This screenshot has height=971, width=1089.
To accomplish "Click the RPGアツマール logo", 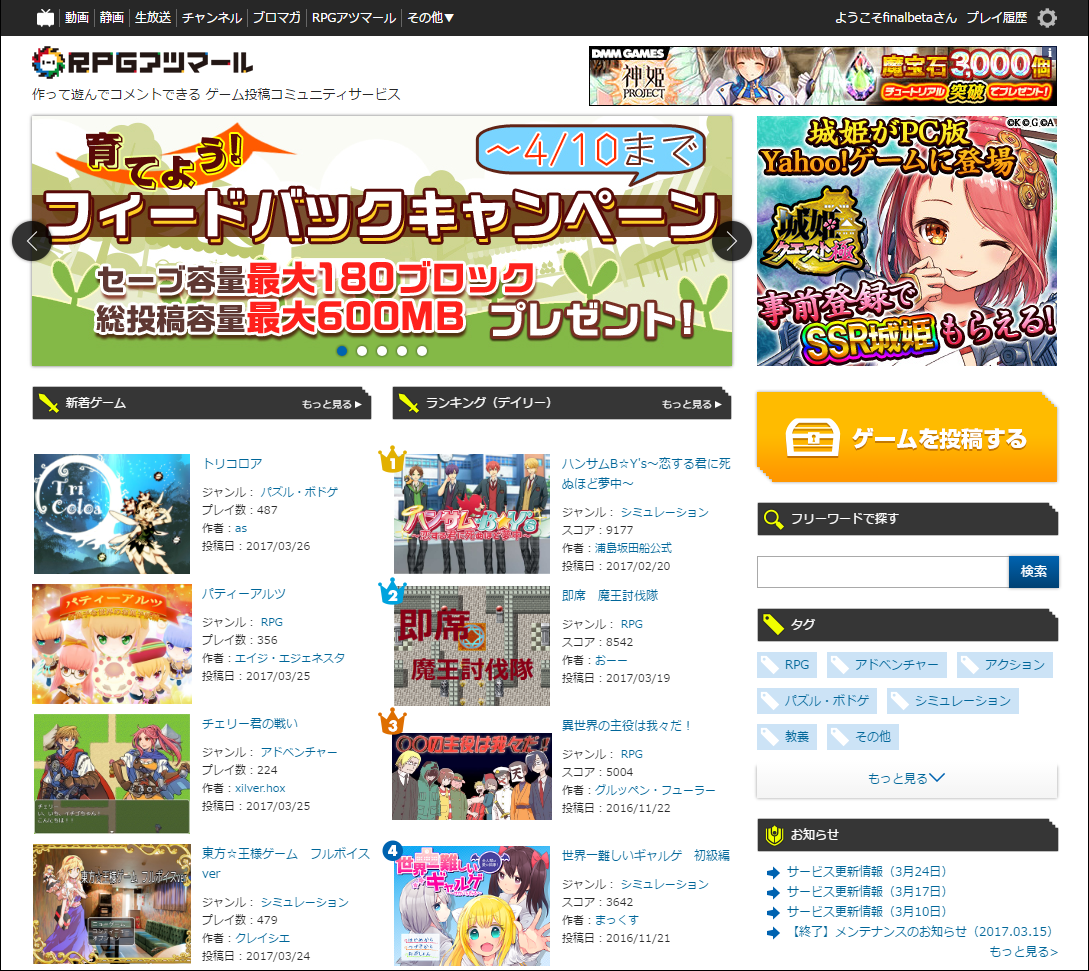I will click(140, 62).
